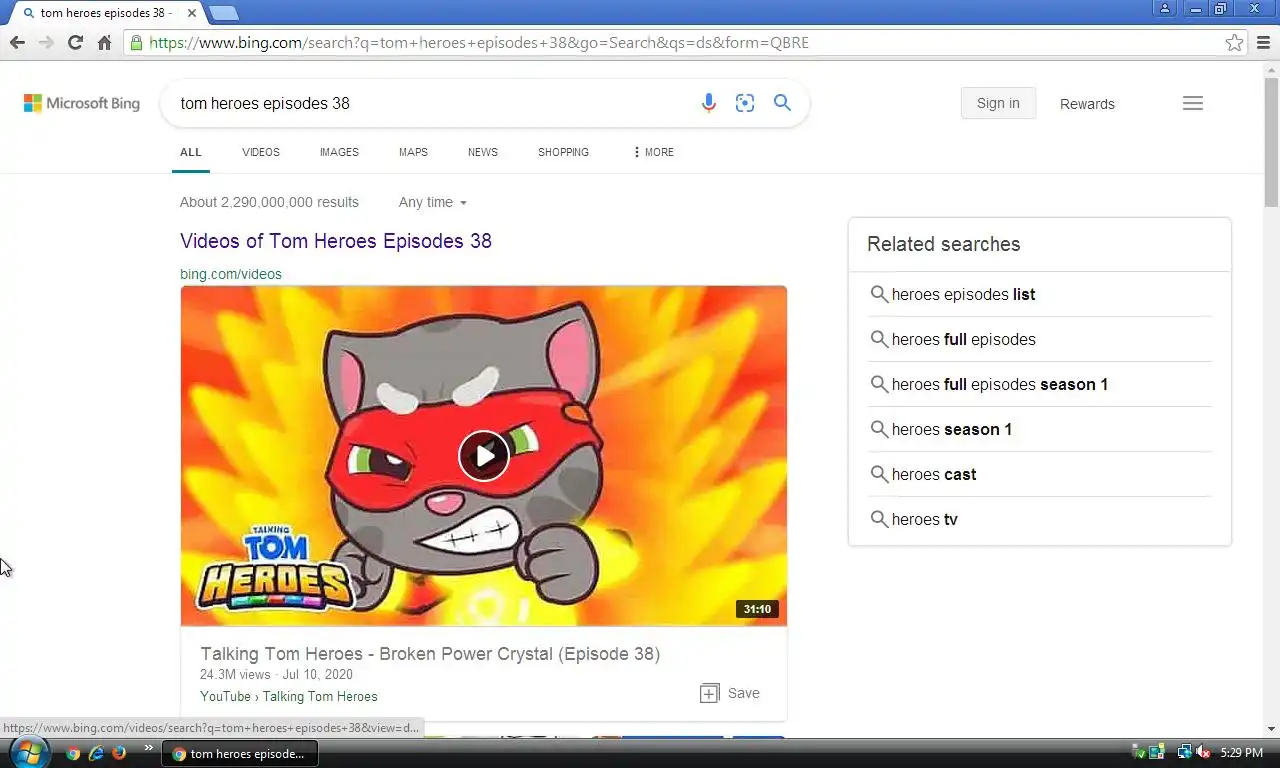Switch to the SHOPPING tab
Screen dimensions: 1280x768
564,152
